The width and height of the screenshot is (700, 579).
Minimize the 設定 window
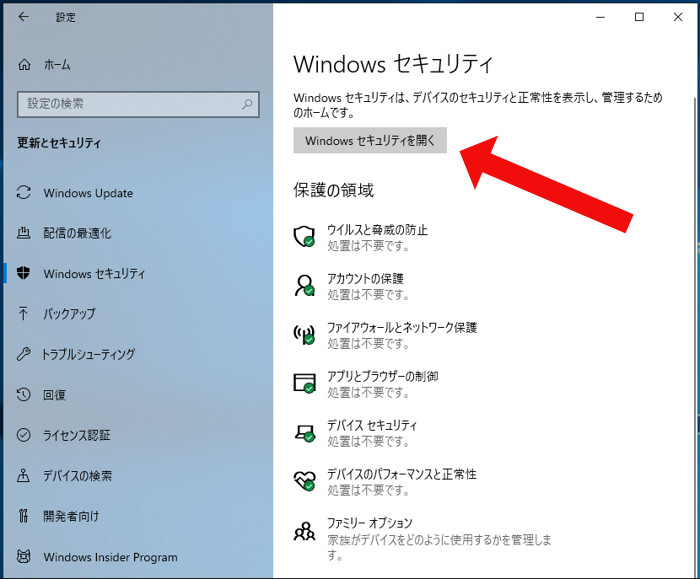tap(600, 17)
